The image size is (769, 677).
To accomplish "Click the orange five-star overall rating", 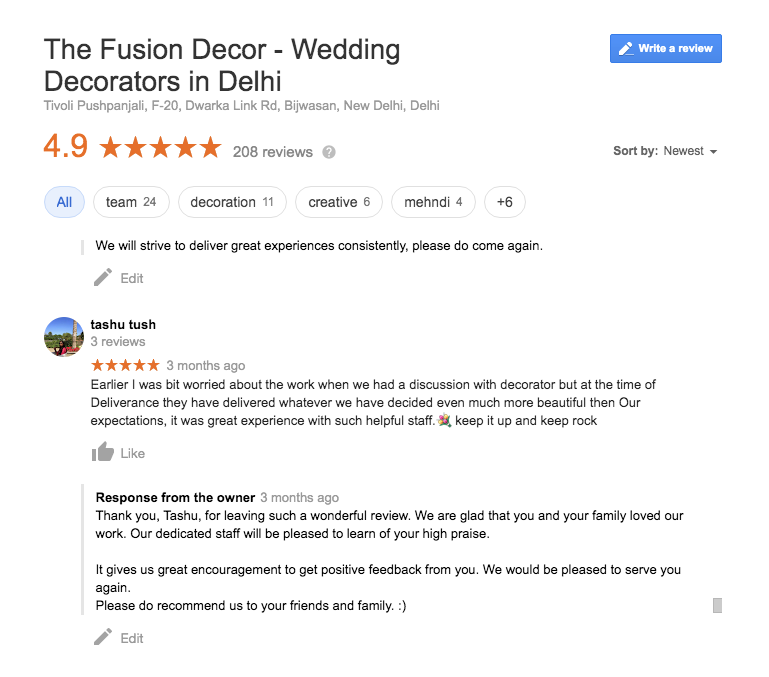I will click(160, 149).
